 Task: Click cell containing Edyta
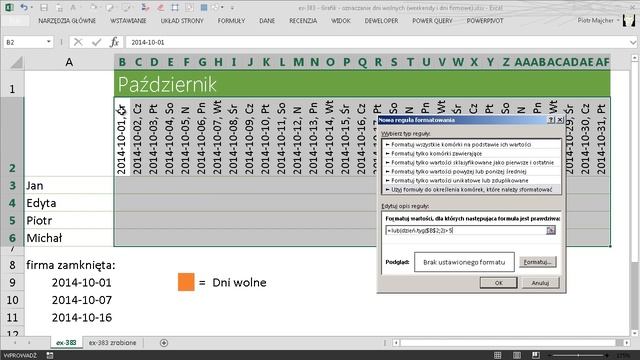tap(69, 203)
